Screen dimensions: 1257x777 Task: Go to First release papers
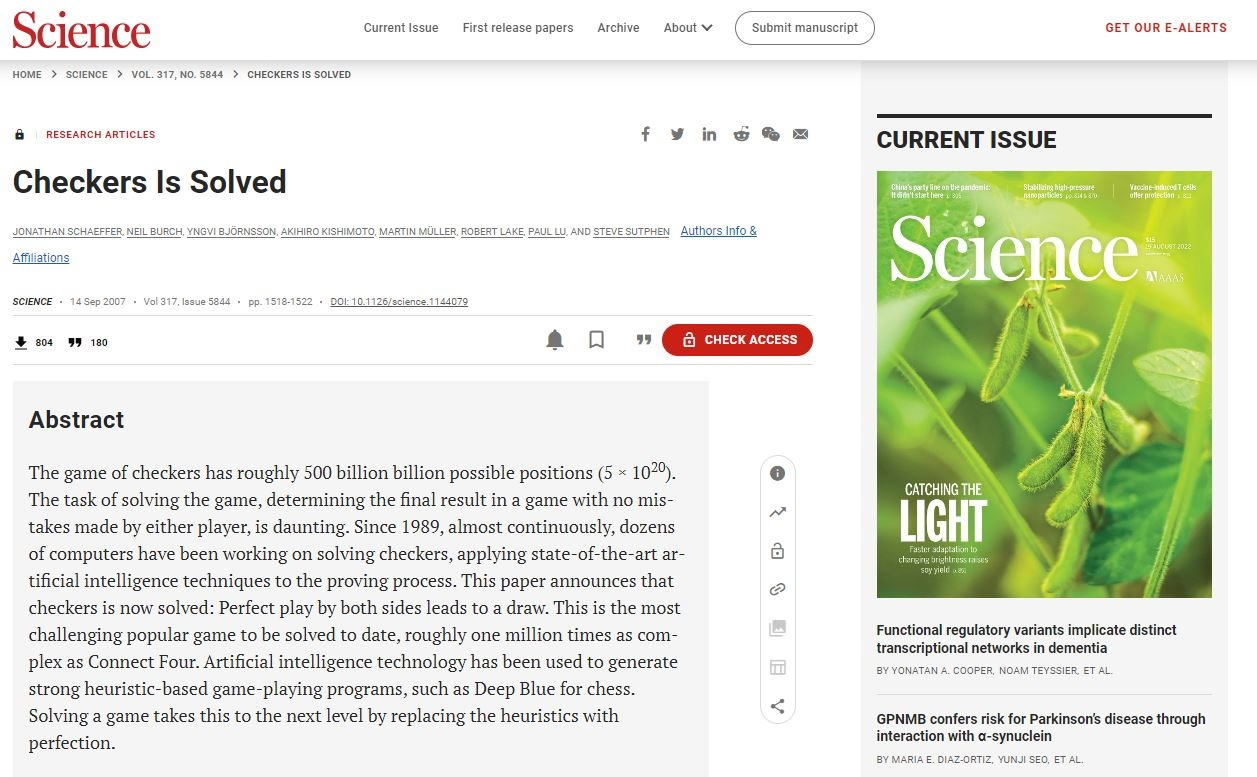(x=518, y=28)
